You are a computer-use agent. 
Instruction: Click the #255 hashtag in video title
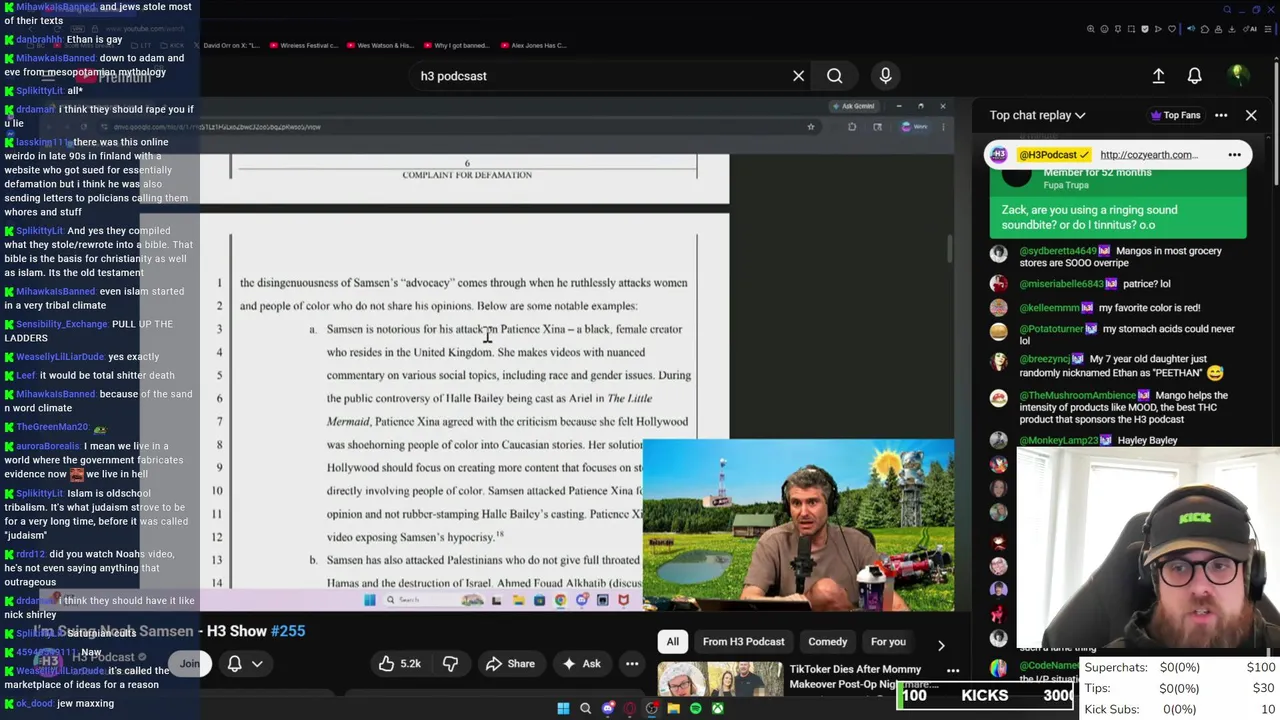click(x=288, y=631)
